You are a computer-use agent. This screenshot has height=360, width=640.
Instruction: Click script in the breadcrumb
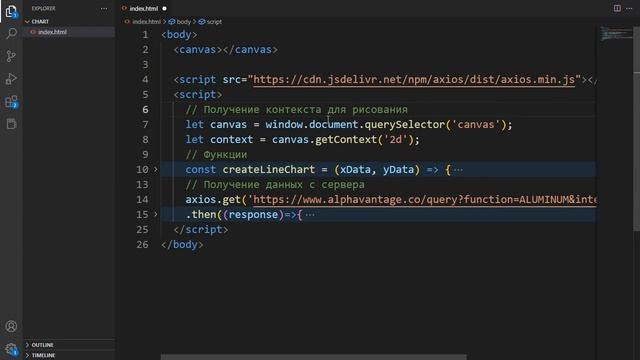tap(214, 22)
